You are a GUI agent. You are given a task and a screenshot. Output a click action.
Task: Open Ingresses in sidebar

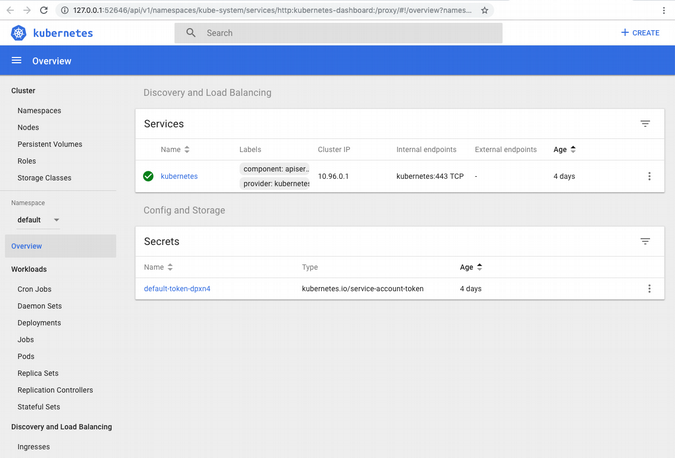point(34,447)
